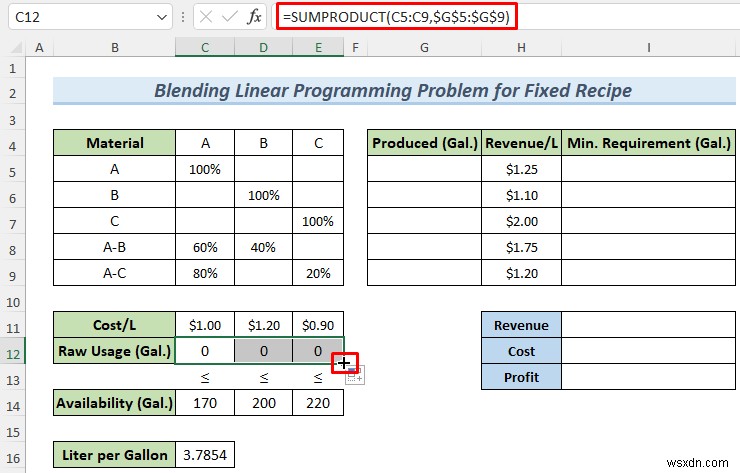Click the Liter per Gallon label cell
The width and height of the screenshot is (740, 473).
pyautogui.click(x=115, y=455)
